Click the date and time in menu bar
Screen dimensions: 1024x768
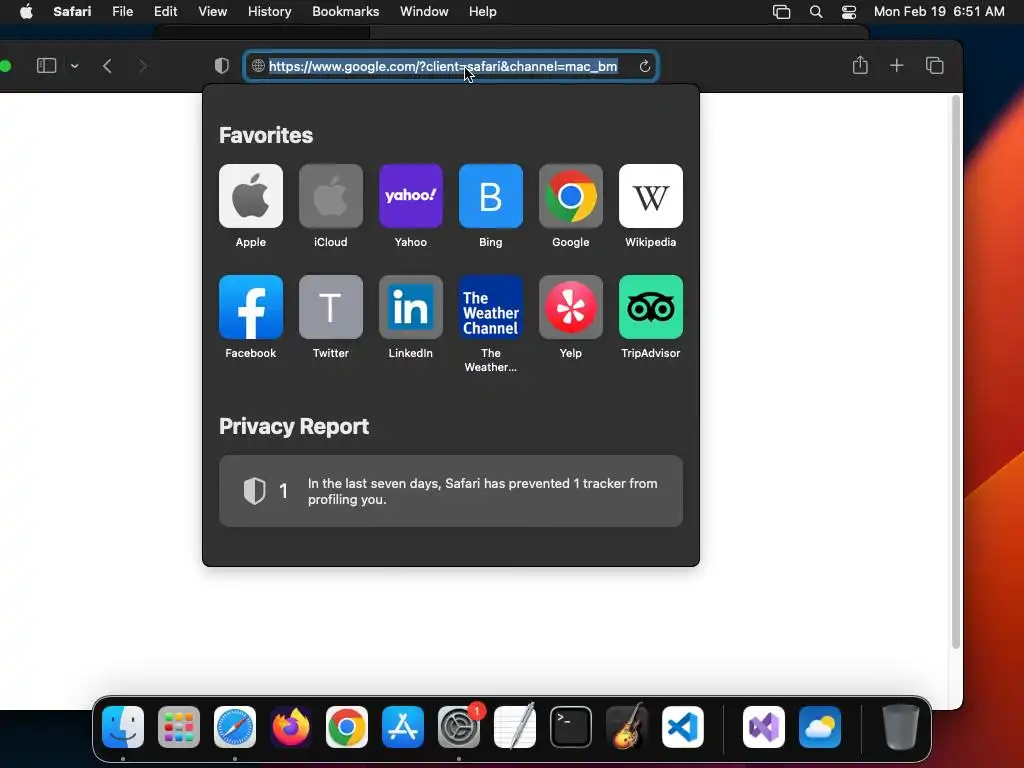pyautogui.click(x=939, y=11)
